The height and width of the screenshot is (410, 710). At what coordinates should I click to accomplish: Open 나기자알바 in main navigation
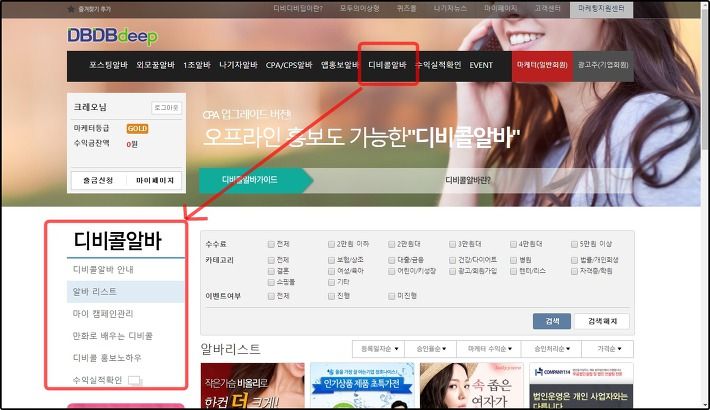238,65
